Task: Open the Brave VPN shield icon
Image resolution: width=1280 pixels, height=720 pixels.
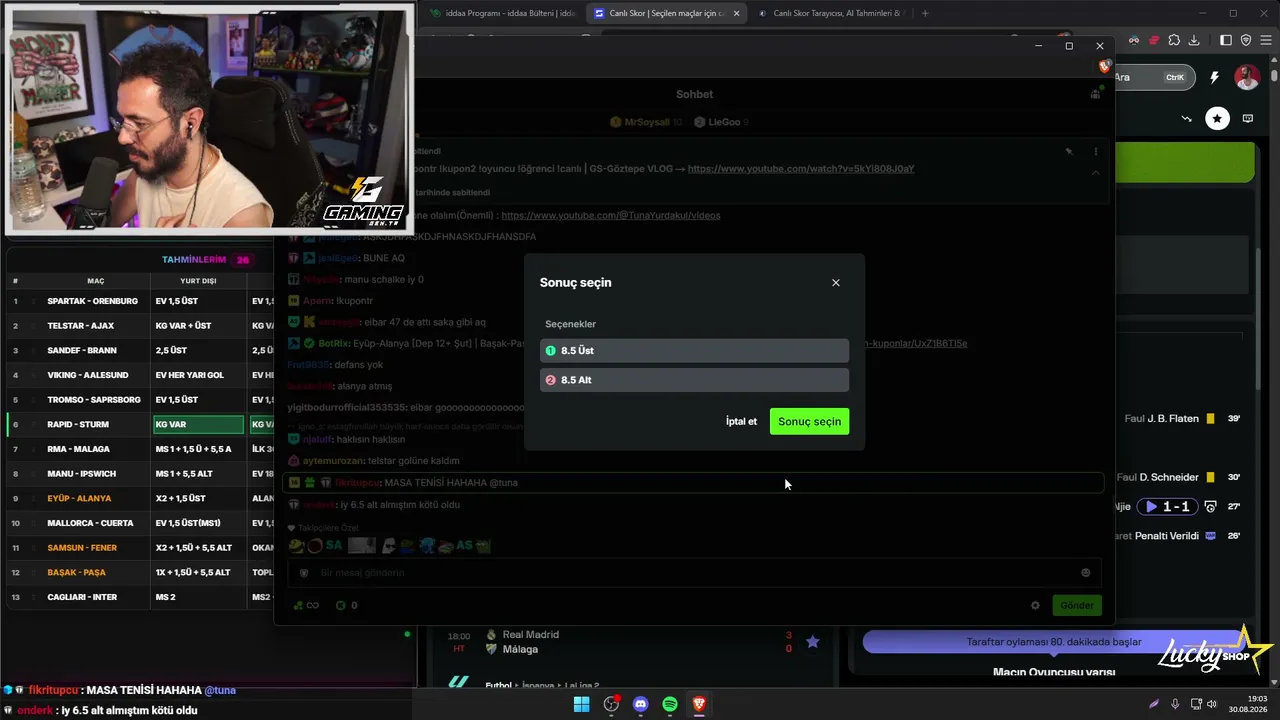Action: [1246, 40]
